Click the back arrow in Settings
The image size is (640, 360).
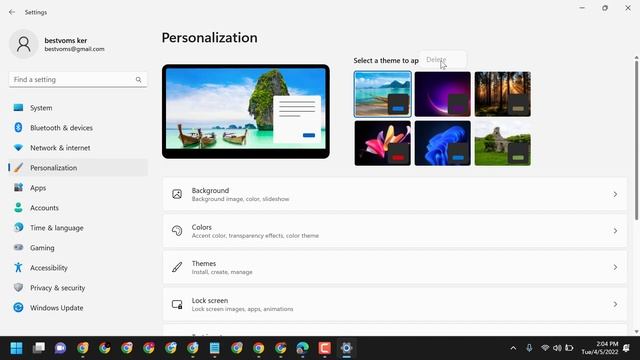coord(12,12)
